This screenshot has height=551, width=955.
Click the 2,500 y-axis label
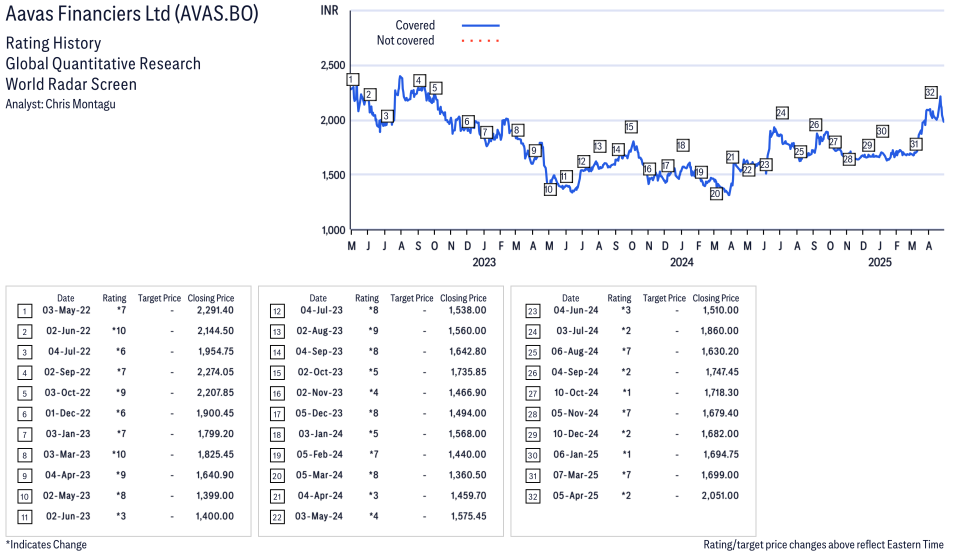point(333,65)
